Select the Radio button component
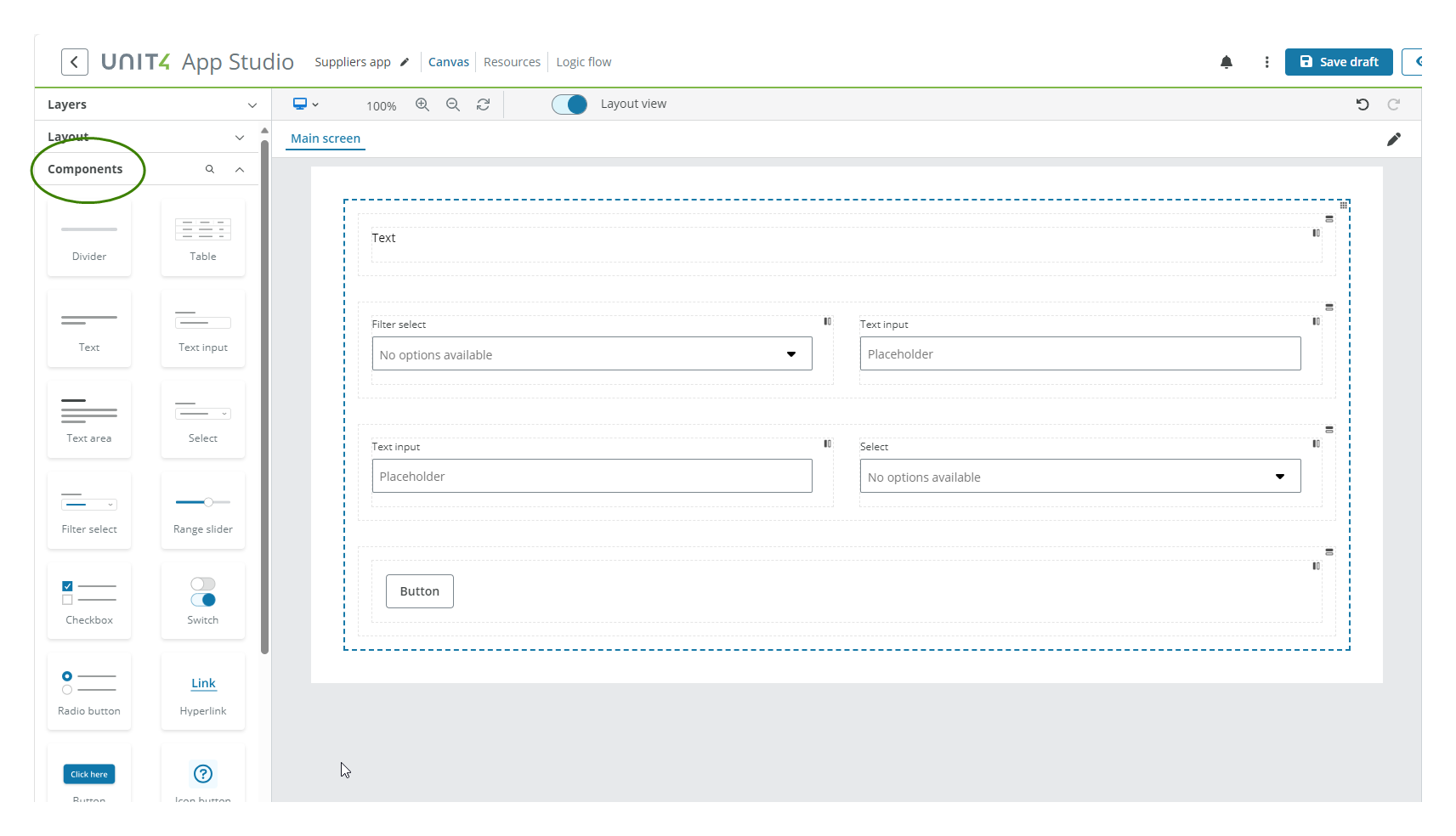Screen dimensions: 1456x836 coord(88,691)
